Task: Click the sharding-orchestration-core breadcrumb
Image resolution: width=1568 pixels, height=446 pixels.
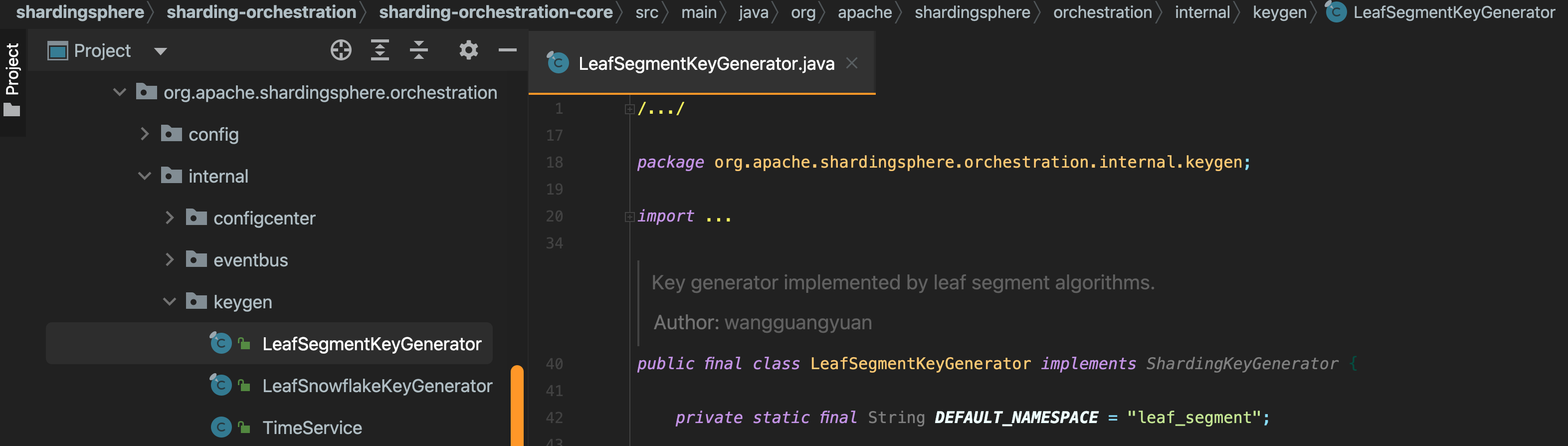Action: click(495, 12)
